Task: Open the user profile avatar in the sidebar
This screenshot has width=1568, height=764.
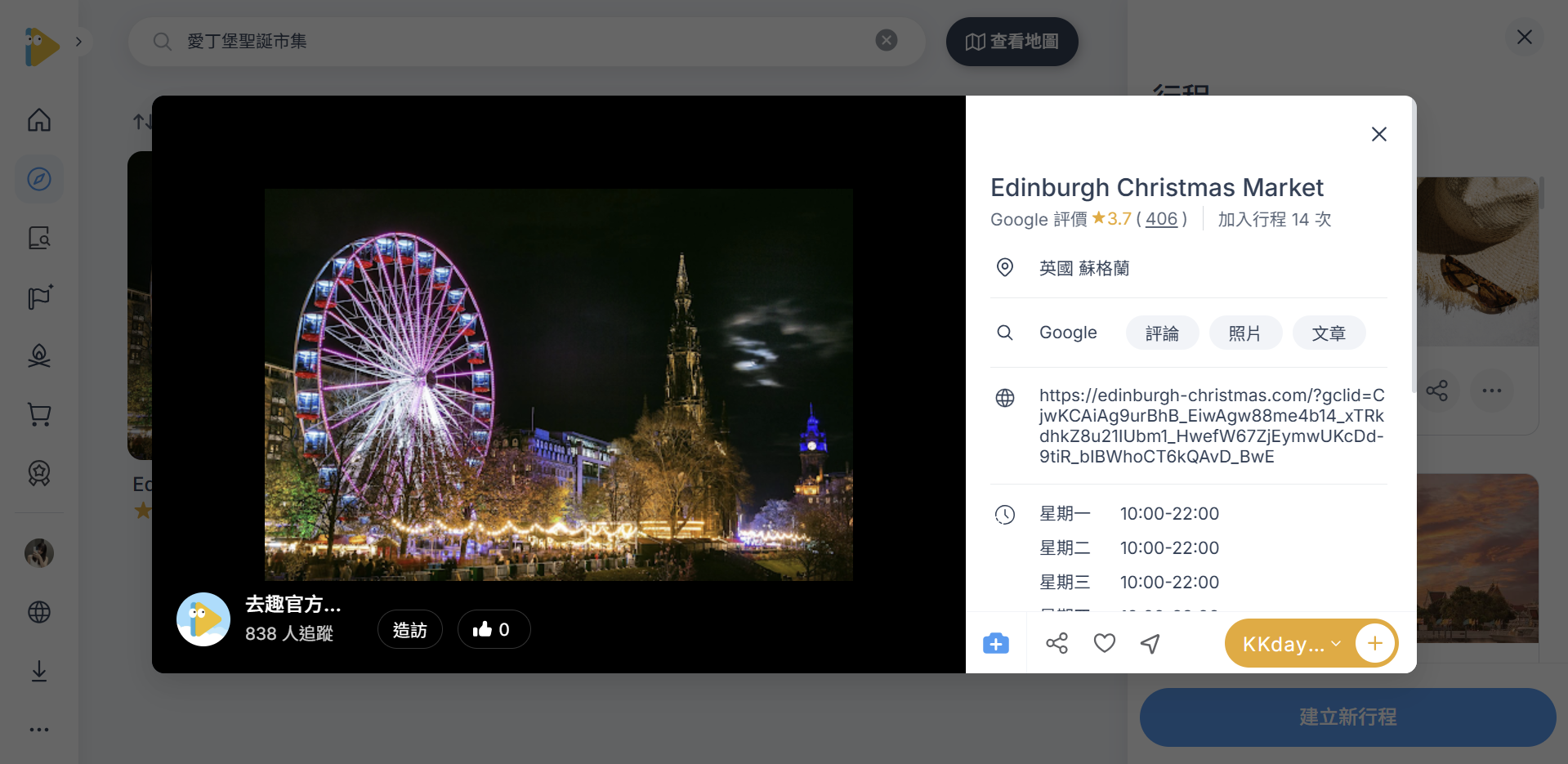Action: 39,553
